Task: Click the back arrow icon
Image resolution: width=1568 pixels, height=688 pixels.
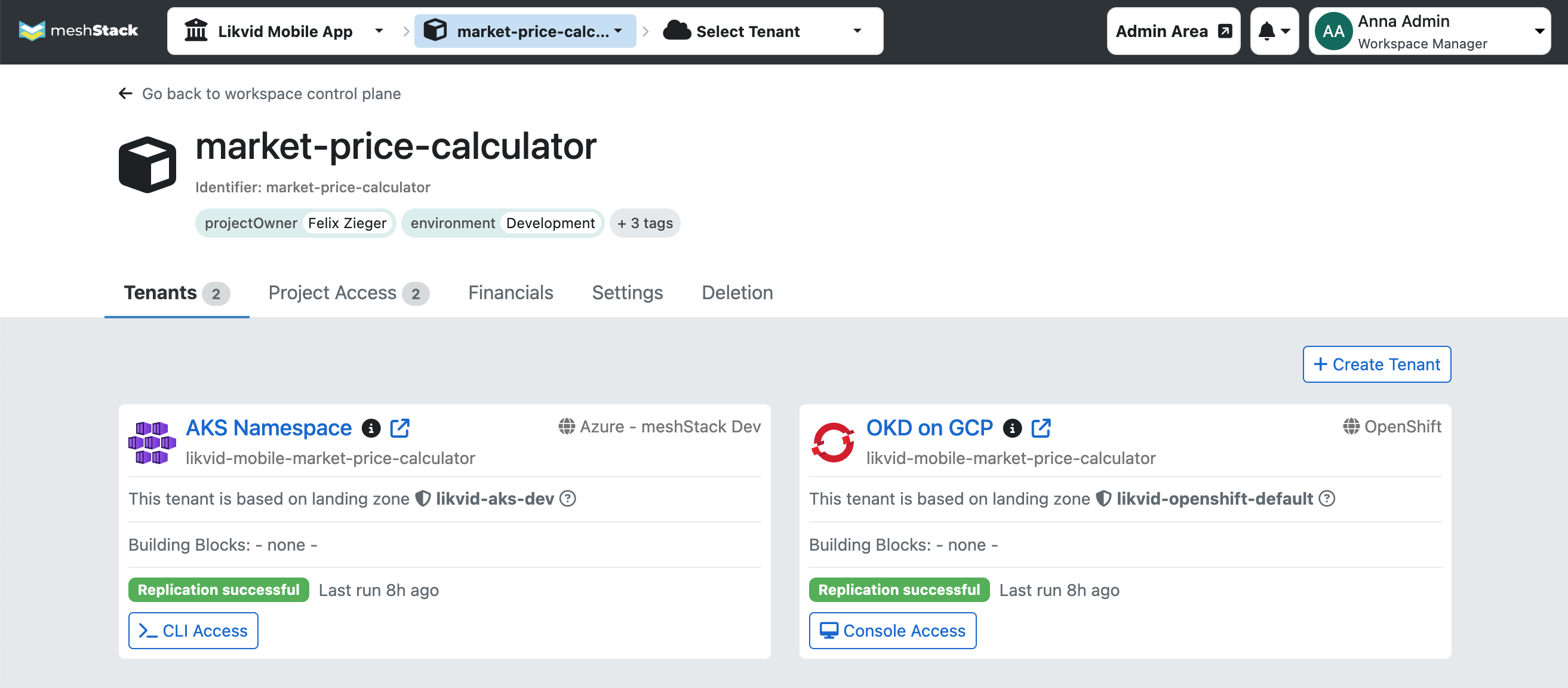Action: (125, 93)
